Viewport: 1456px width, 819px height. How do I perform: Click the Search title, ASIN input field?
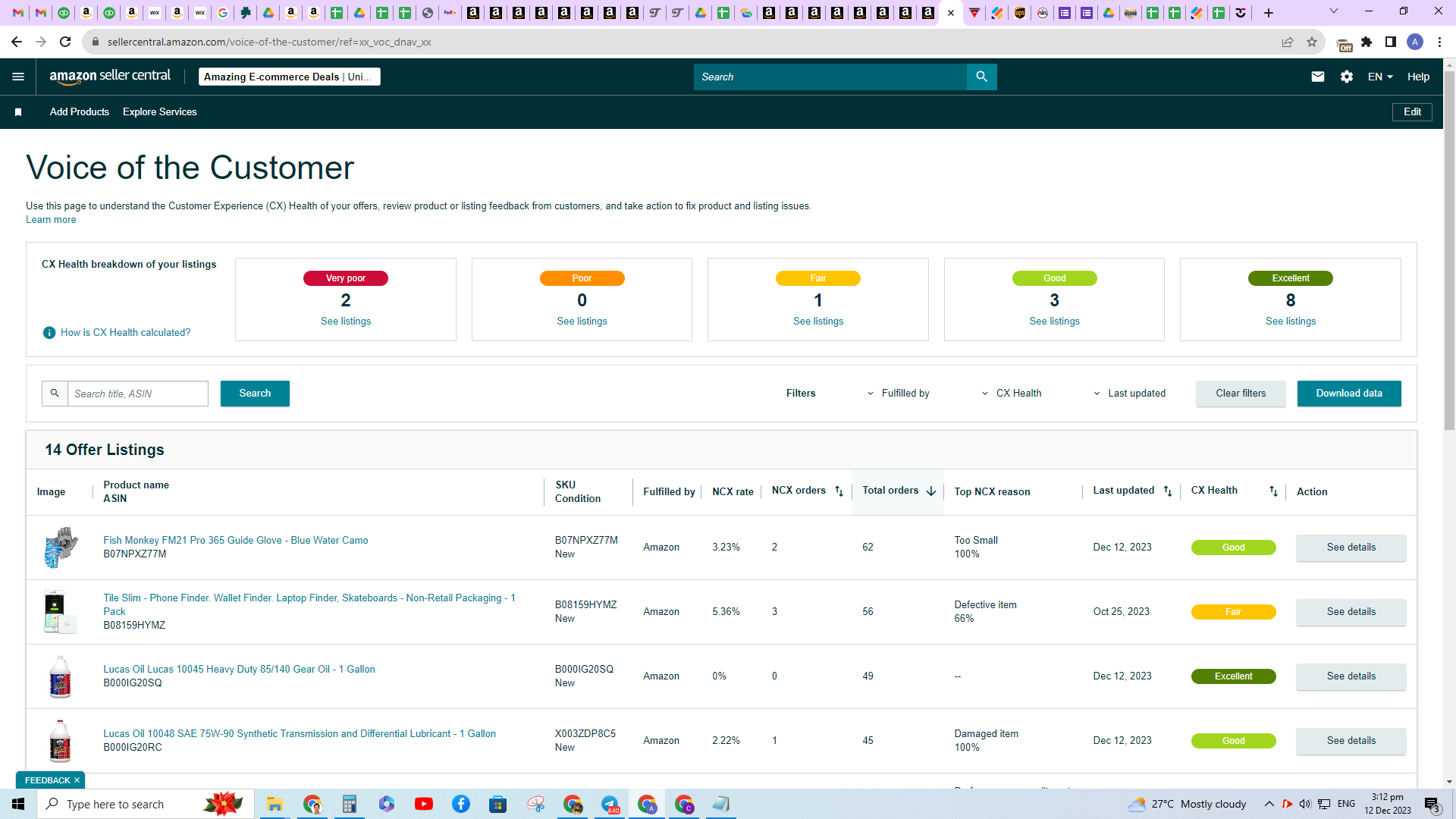(138, 394)
